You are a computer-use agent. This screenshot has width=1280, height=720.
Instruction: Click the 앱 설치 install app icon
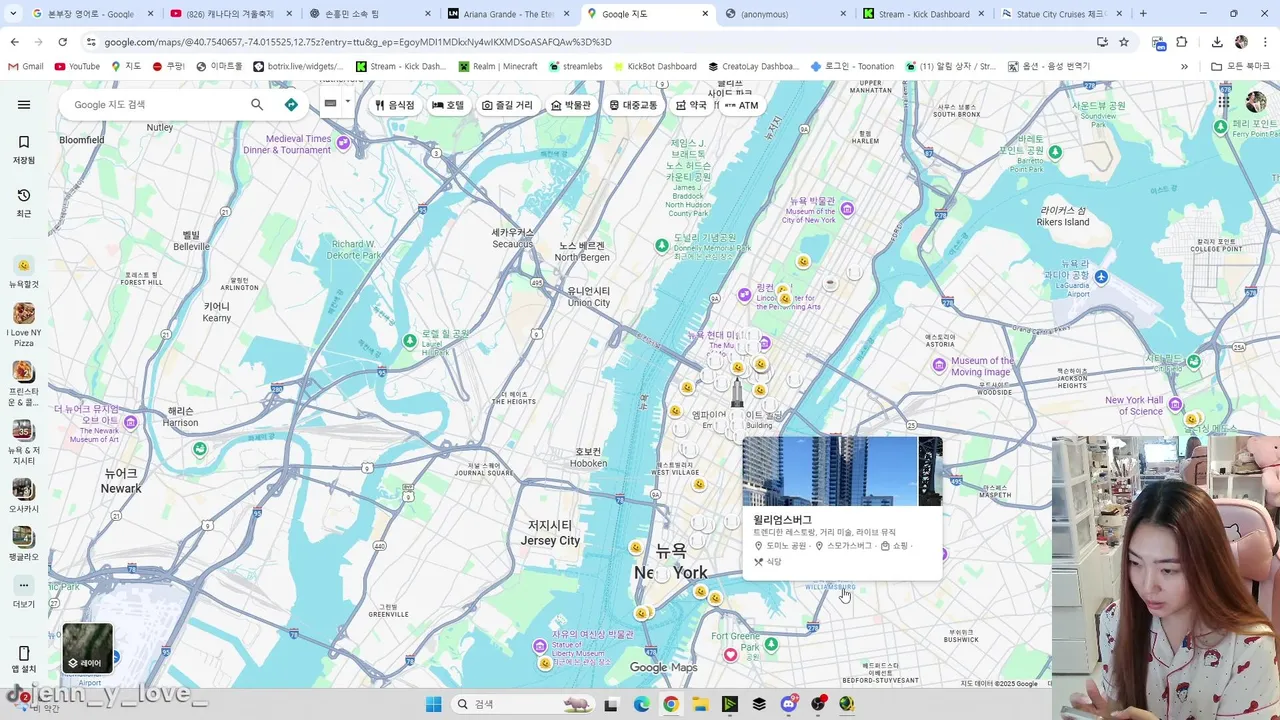click(24, 660)
